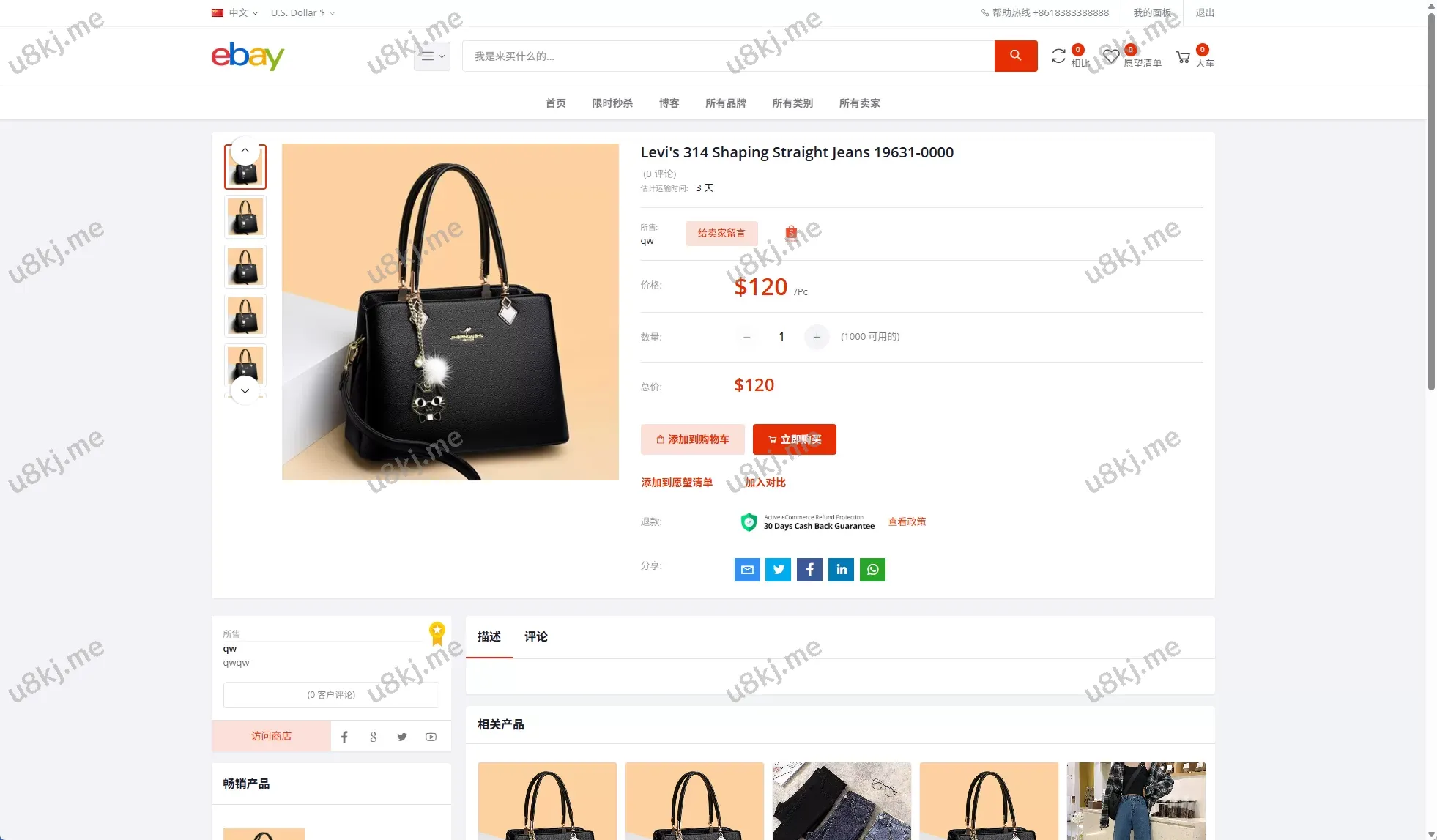Decrease quantity with minus button

(x=747, y=337)
